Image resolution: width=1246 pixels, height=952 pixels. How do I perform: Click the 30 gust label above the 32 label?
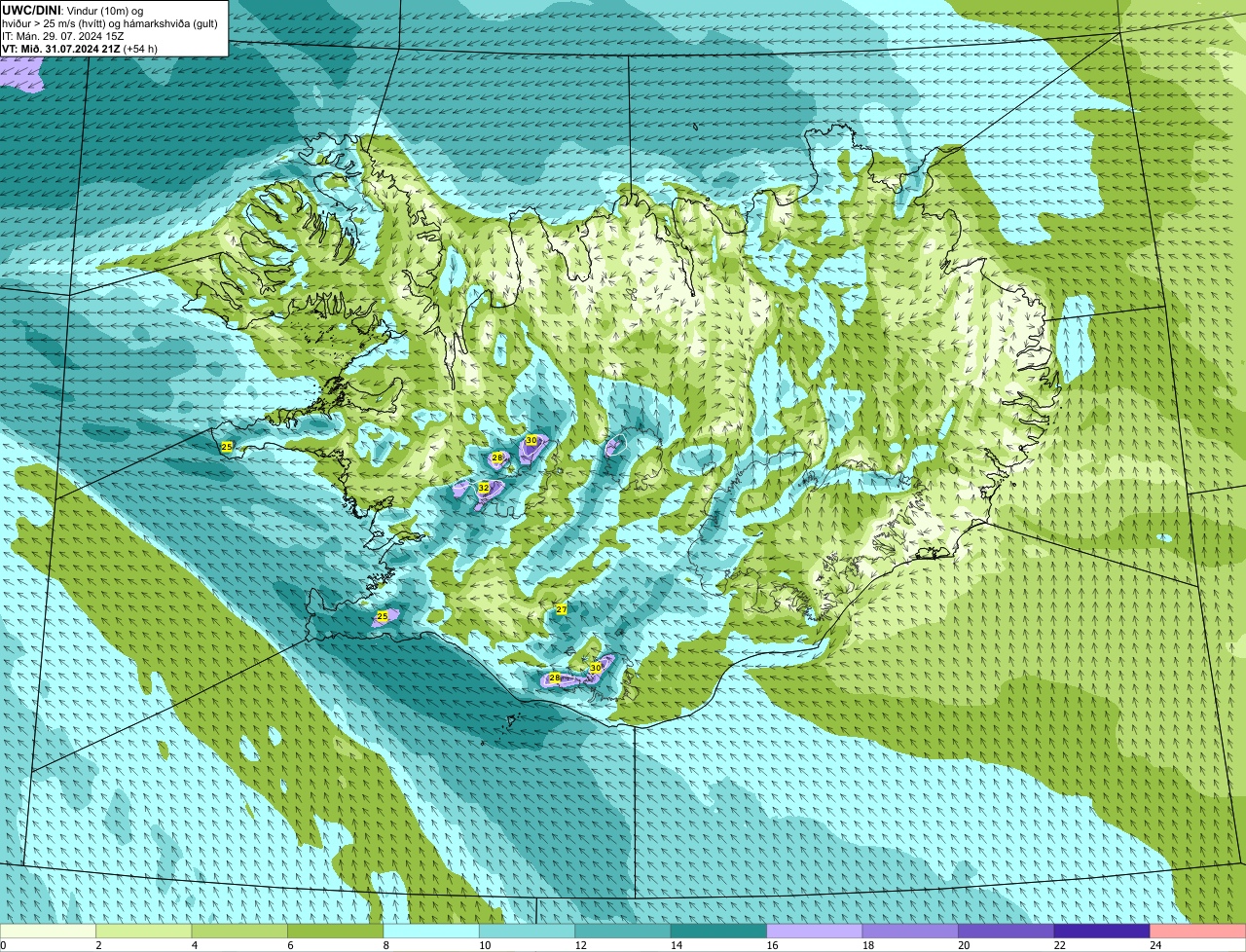[531, 440]
